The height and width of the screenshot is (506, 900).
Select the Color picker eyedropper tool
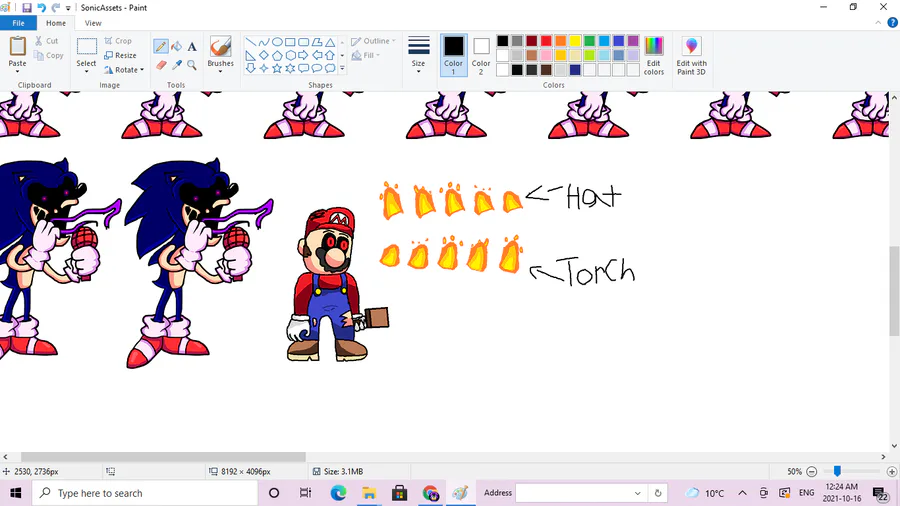(177, 65)
